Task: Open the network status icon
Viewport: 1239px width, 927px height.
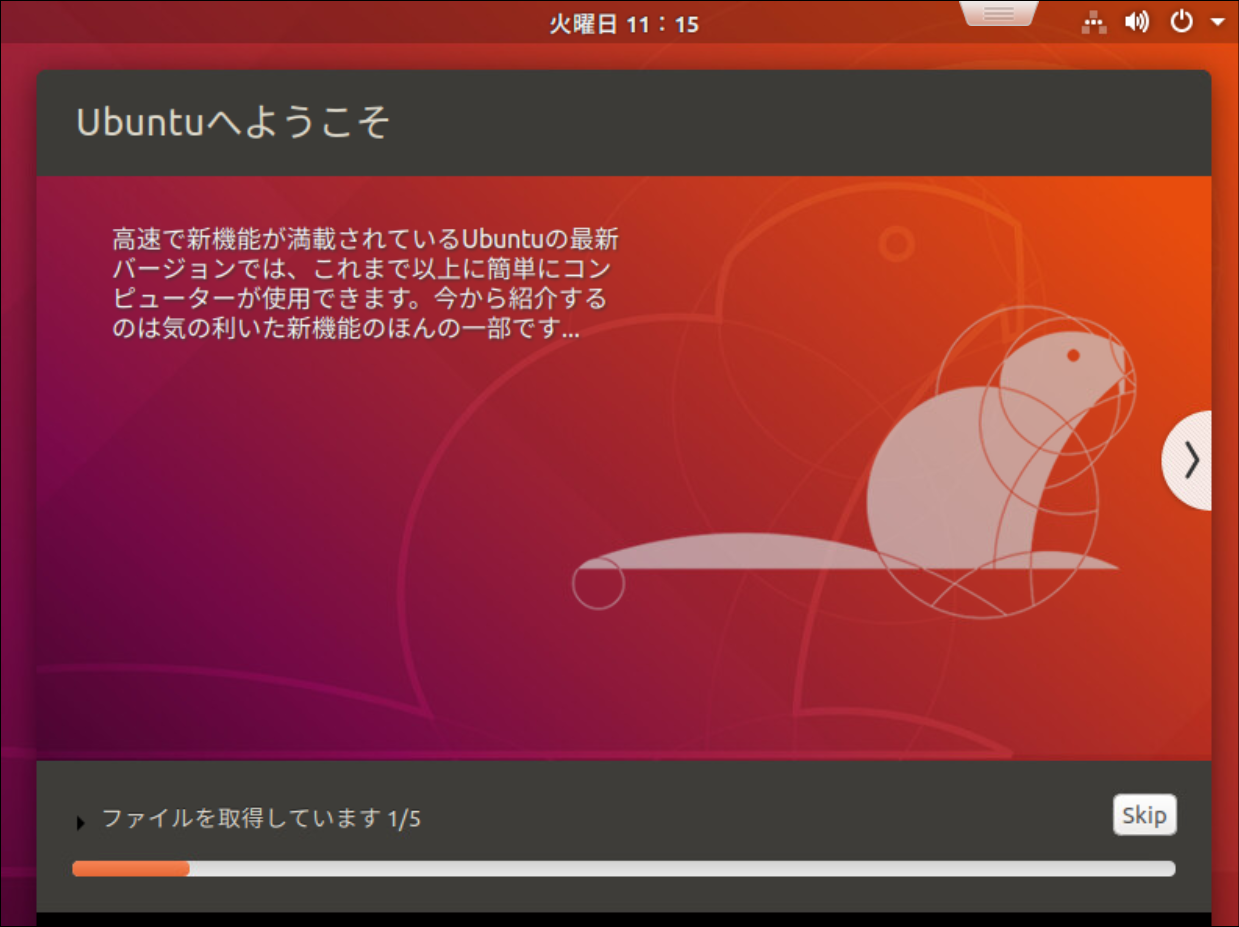Action: [x=1094, y=22]
